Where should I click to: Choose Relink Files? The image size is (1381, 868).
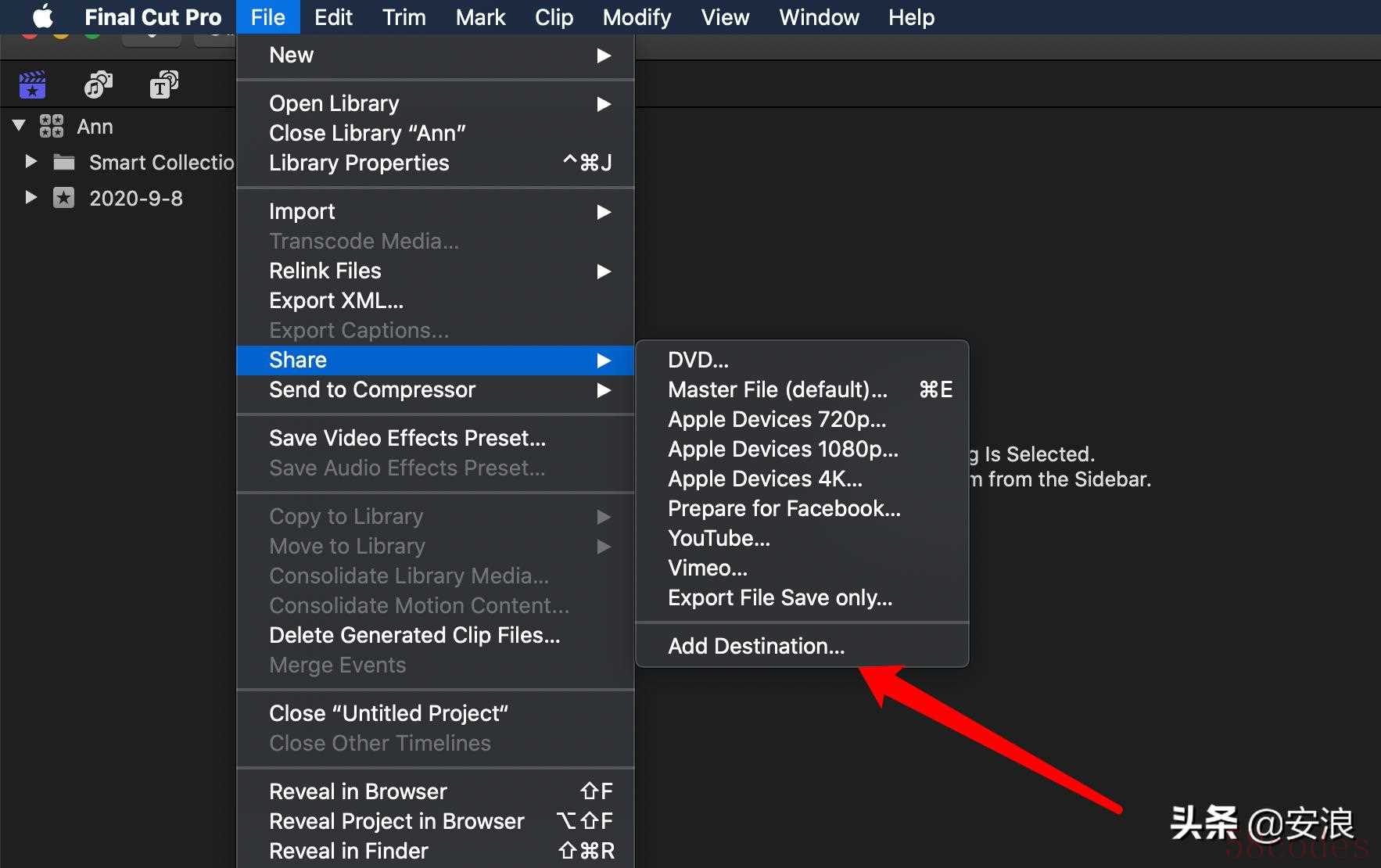pyautogui.click(x=436, y=271)
